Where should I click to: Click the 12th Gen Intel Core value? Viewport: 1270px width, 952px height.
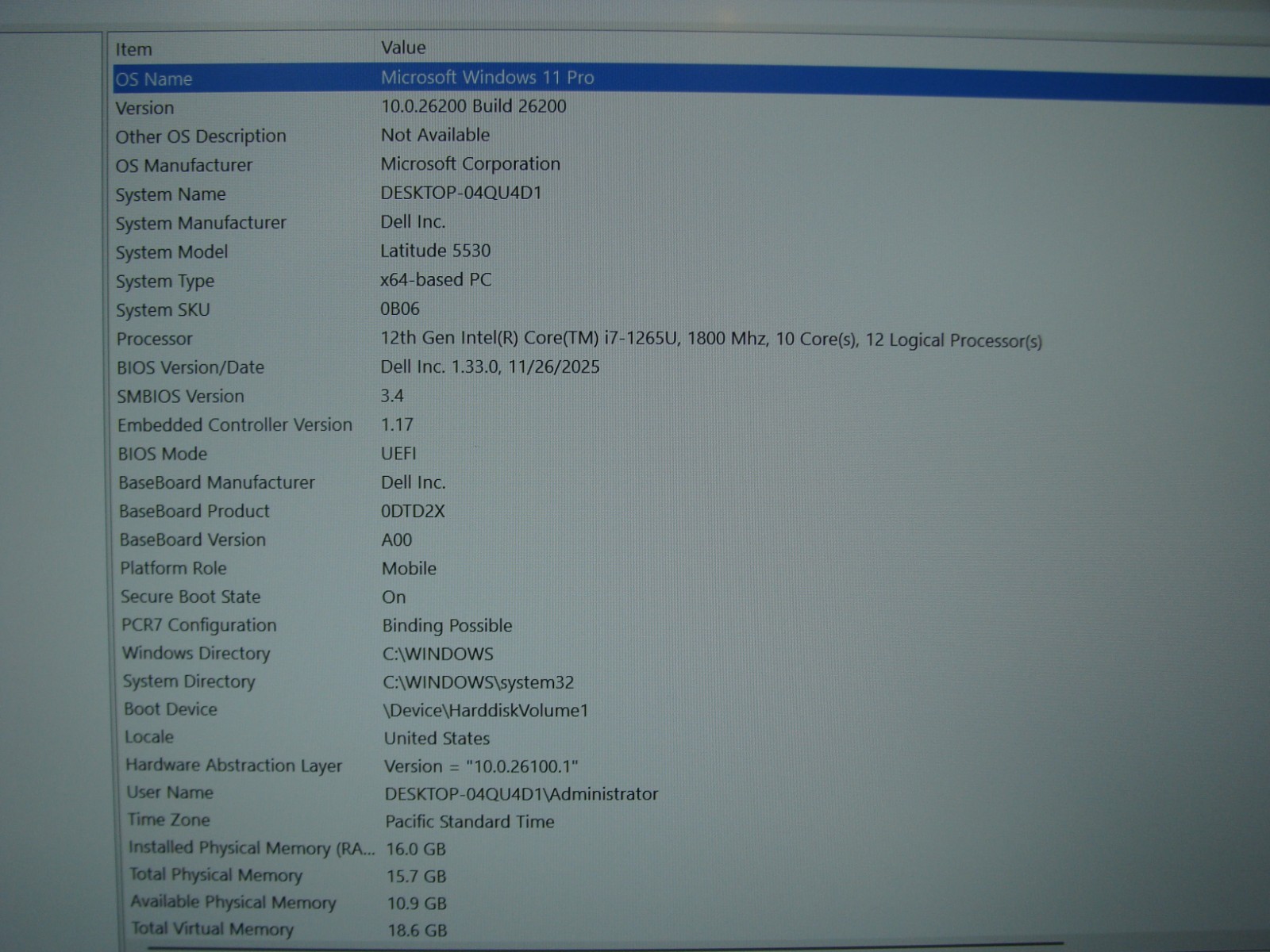(711, 340)
